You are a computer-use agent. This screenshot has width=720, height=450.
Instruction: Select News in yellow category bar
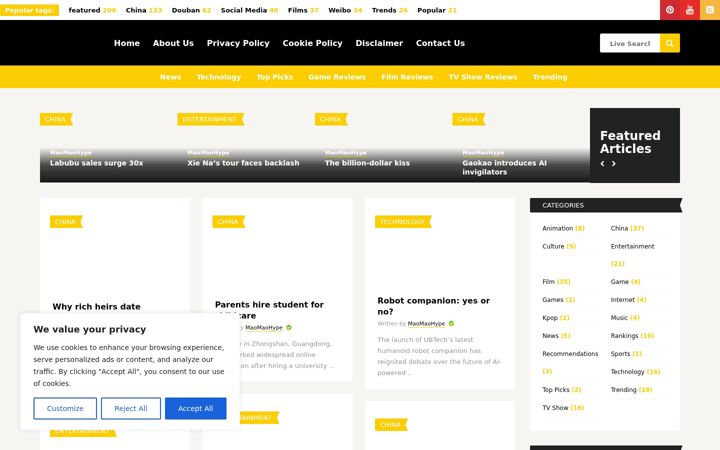[x=170, y=77]
